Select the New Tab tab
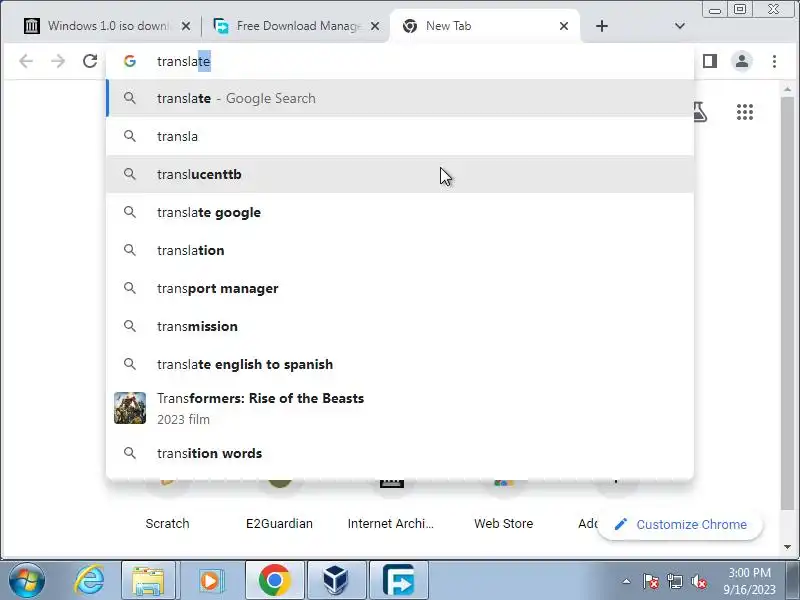800x600 pixels. tap(485, 26)
